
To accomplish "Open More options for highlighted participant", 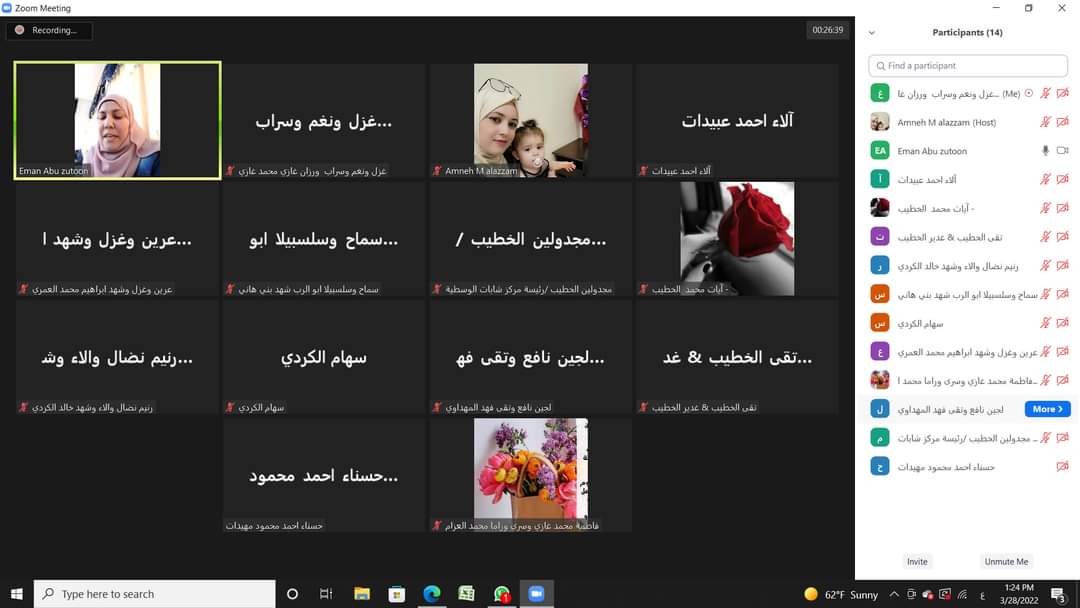I will click(1047, 409).
